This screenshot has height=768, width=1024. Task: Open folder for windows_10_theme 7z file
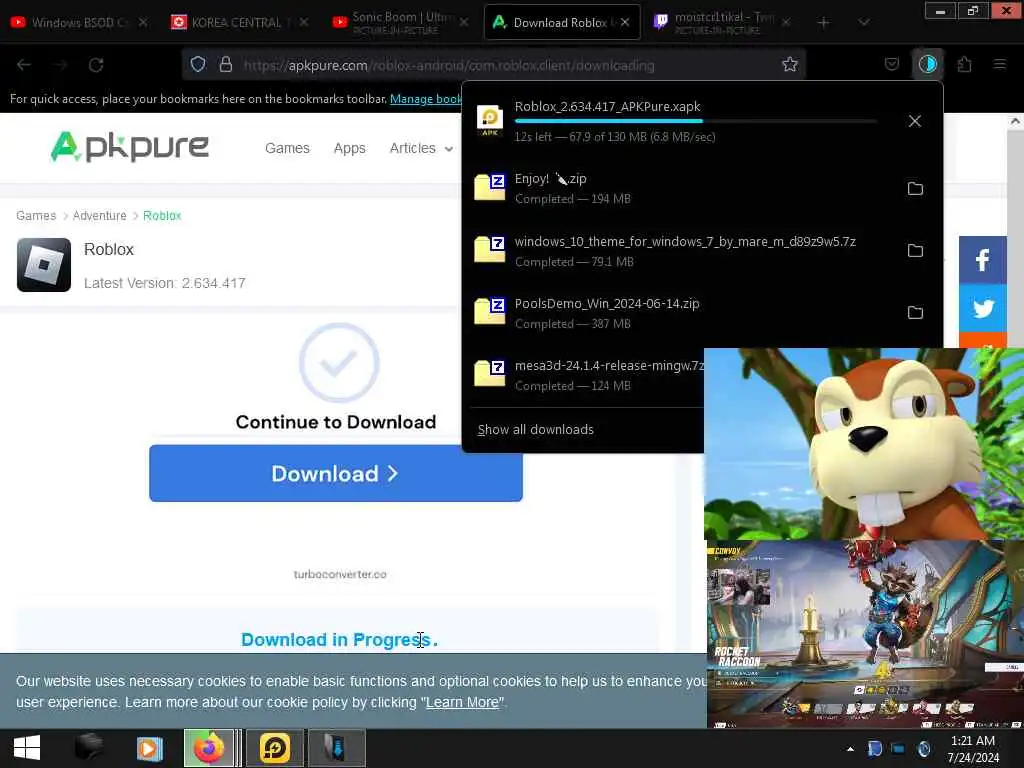coord(915,251)
